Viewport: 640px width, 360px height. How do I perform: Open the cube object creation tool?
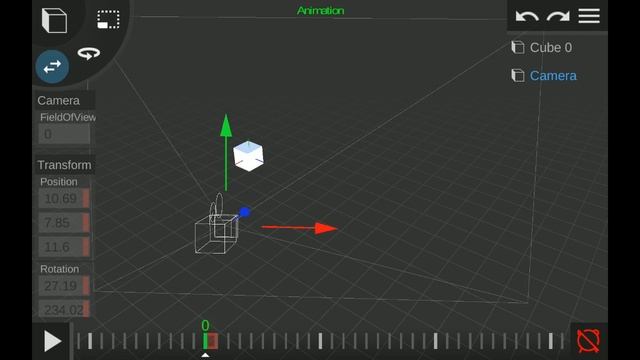[x=54, y=20]
